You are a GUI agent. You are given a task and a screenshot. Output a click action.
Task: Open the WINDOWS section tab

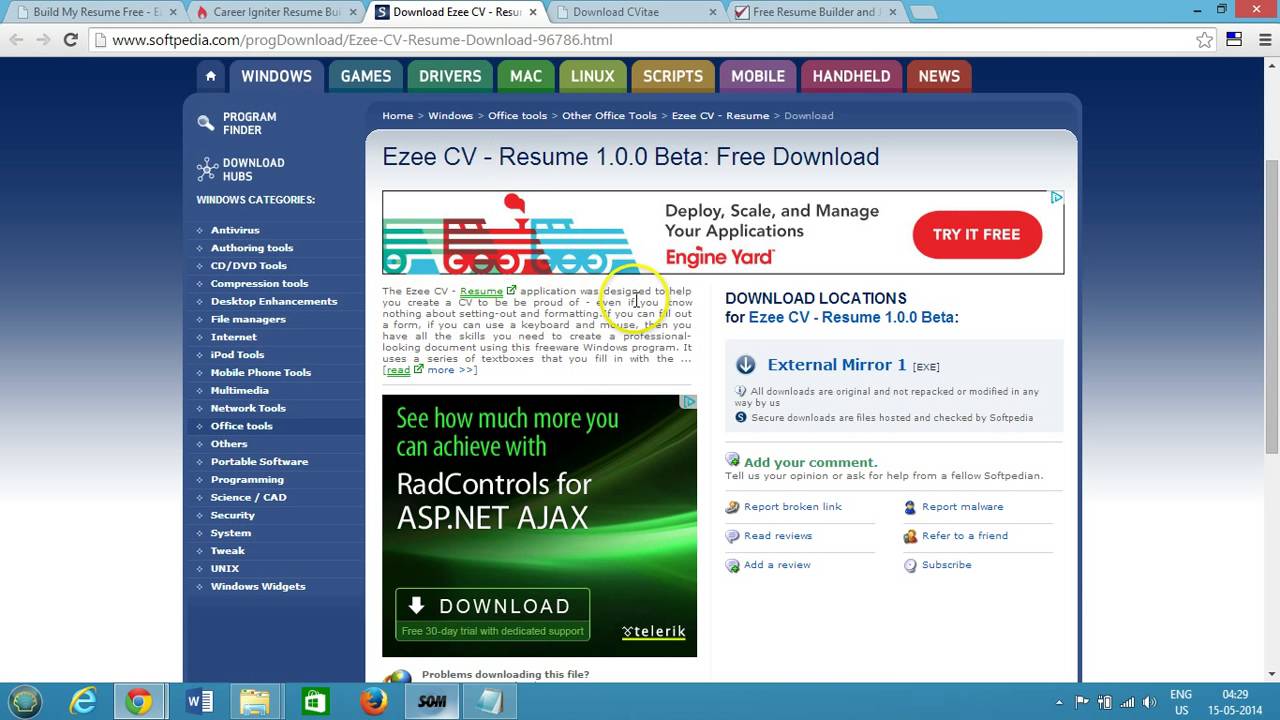click(x=276, y=76)
